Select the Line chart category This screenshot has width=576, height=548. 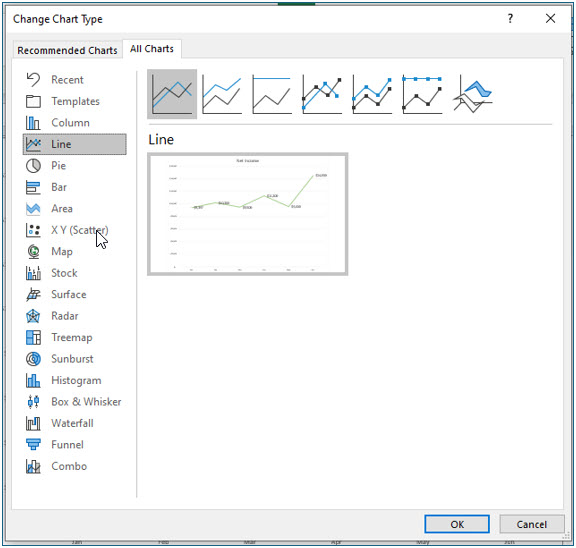(75, 144)
